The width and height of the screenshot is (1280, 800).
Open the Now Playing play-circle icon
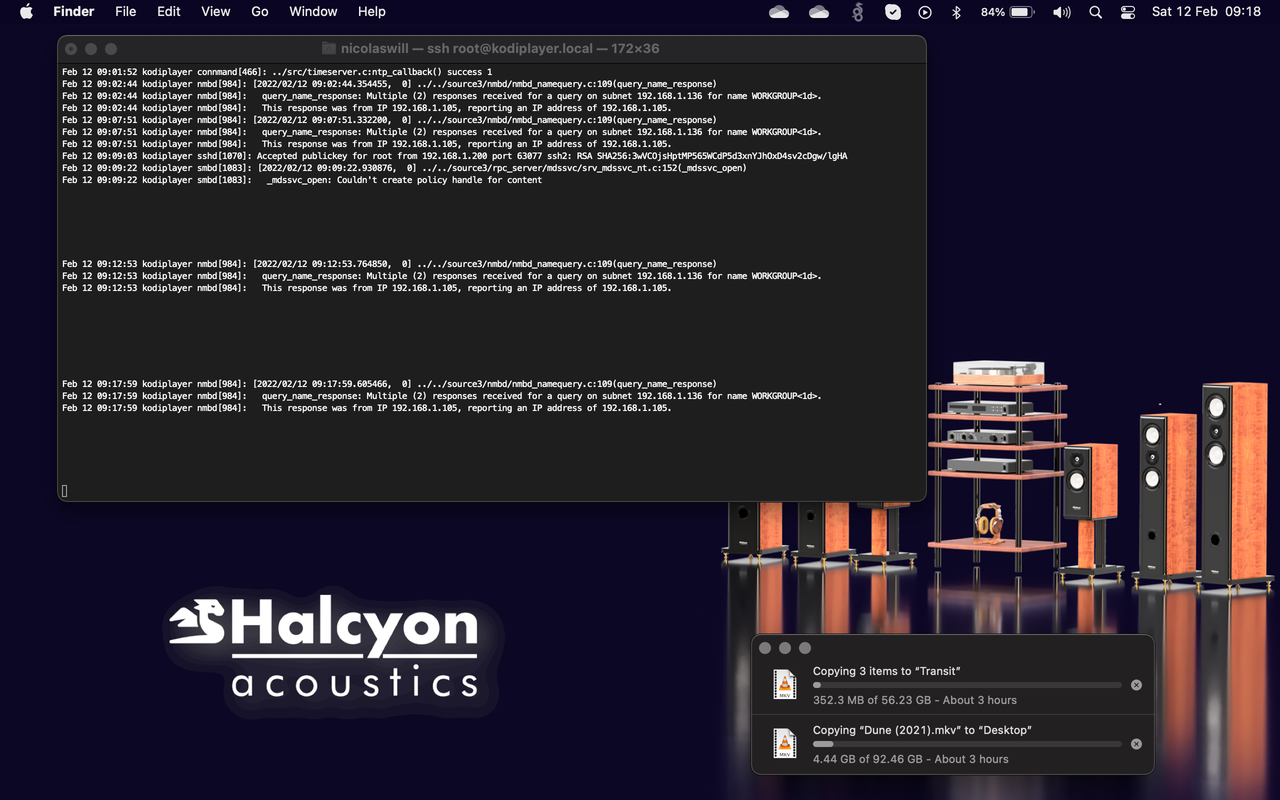pos(925,12)
